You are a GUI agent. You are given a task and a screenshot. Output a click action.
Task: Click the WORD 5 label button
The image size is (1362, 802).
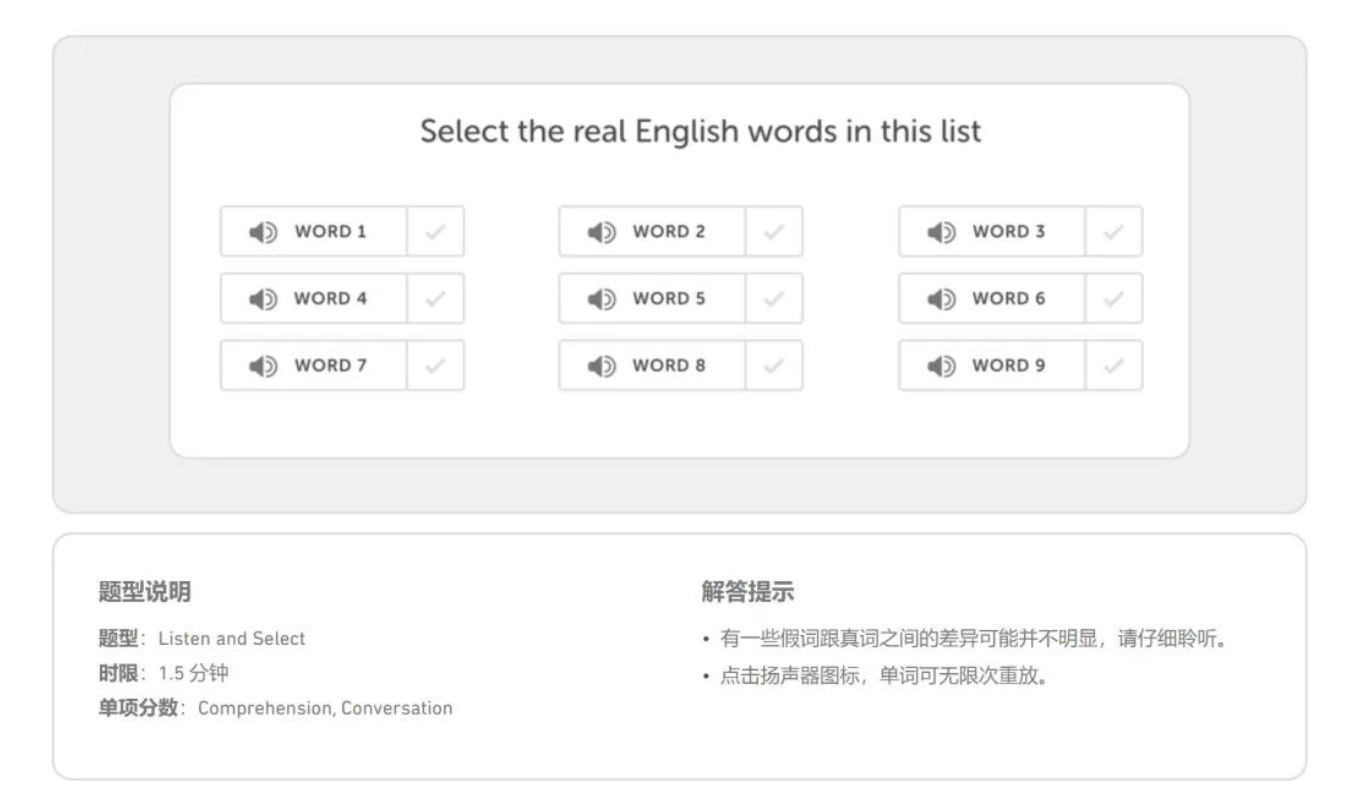coord(668,299)
